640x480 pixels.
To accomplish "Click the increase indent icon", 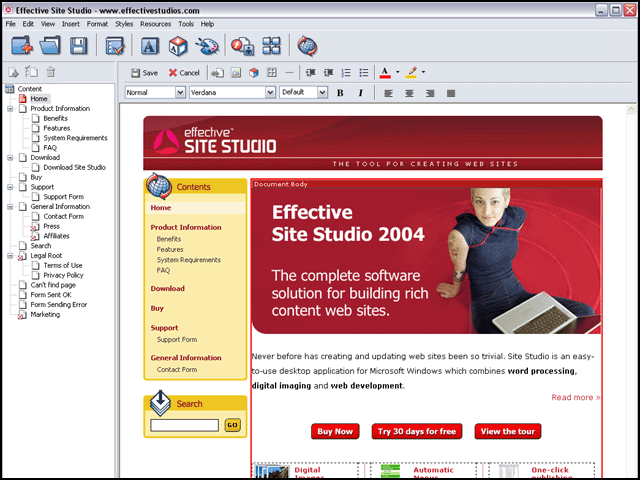I will pos(329,73).
